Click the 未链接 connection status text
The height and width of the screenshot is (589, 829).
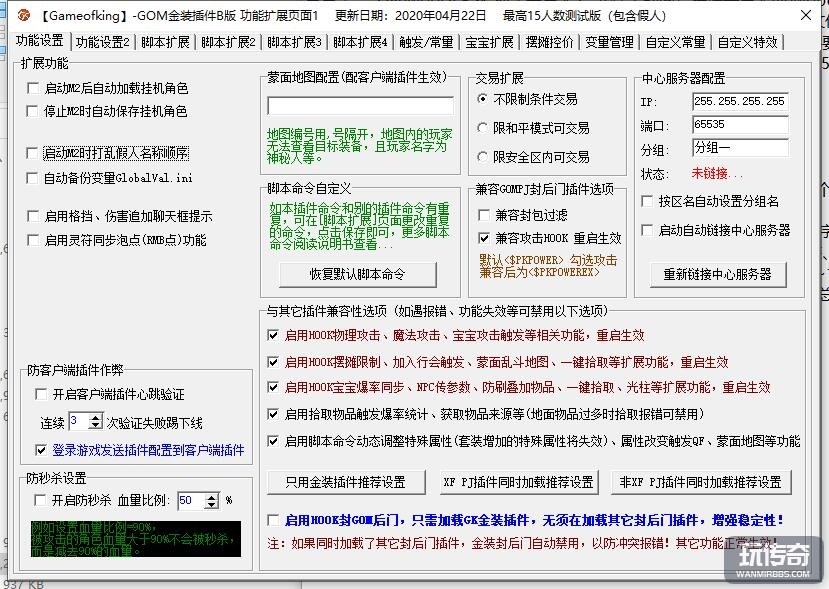(717, 173)
